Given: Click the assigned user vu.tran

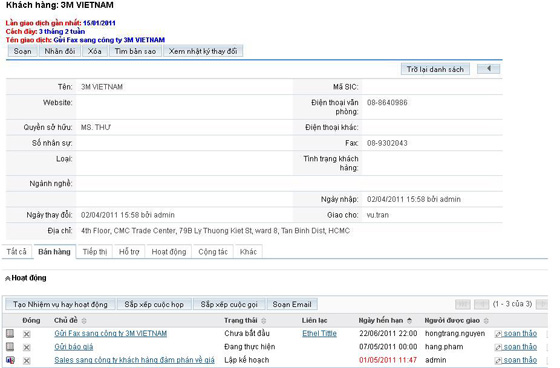Looking at the screenshot, I should coord(378,215).
